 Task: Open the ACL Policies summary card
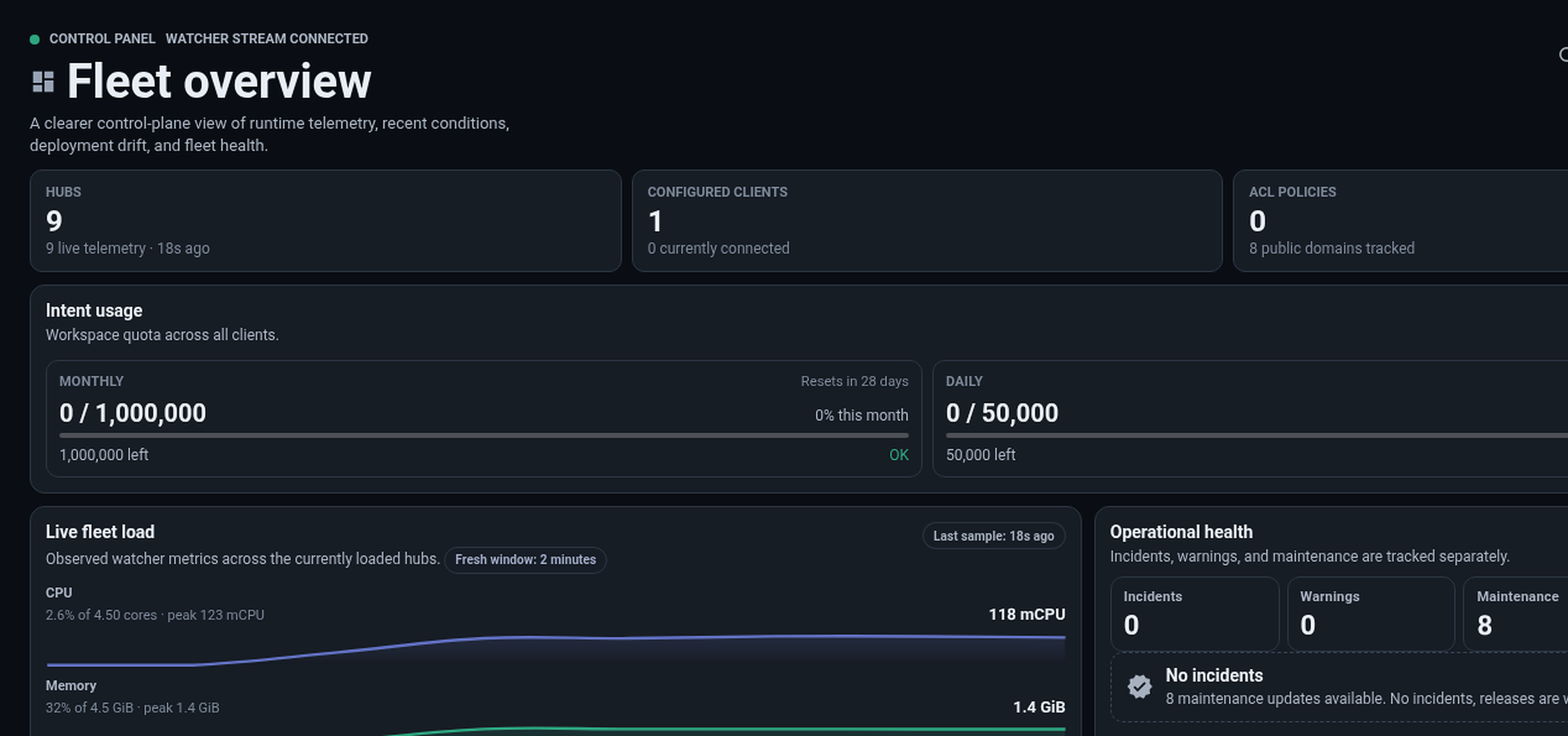click(1400, 221)
